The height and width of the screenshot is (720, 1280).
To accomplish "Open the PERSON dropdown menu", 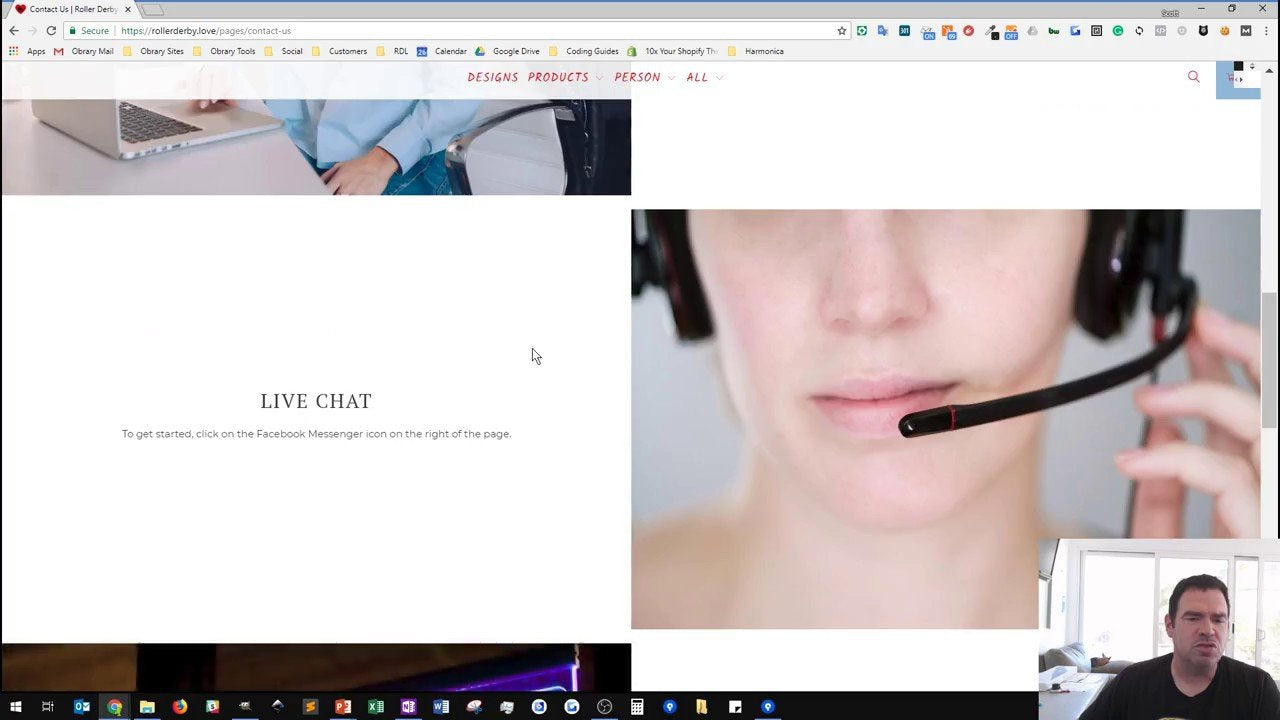I will click(x=644, y=77).
